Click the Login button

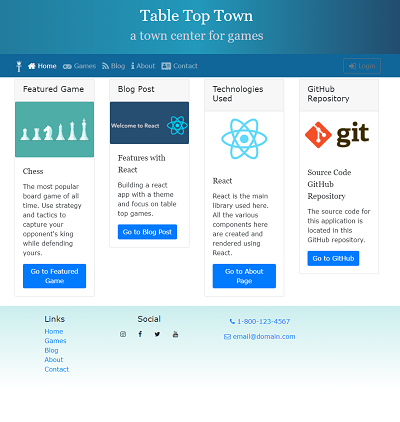coord(362,66)
